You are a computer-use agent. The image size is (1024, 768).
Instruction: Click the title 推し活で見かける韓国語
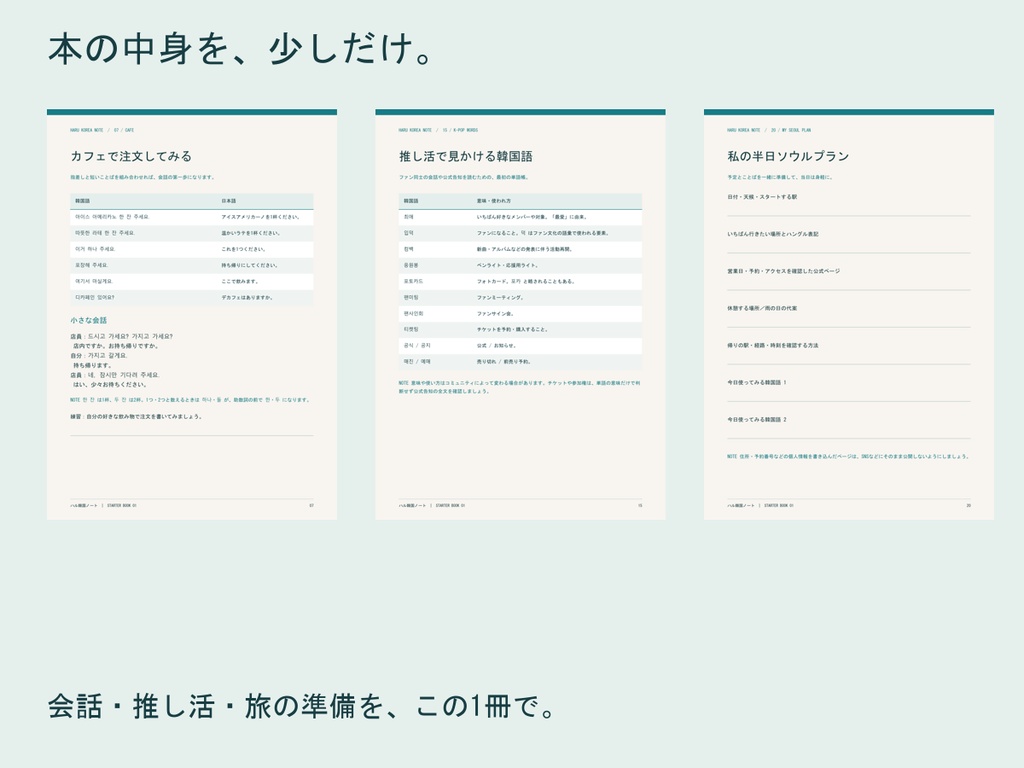pos(466,156)
